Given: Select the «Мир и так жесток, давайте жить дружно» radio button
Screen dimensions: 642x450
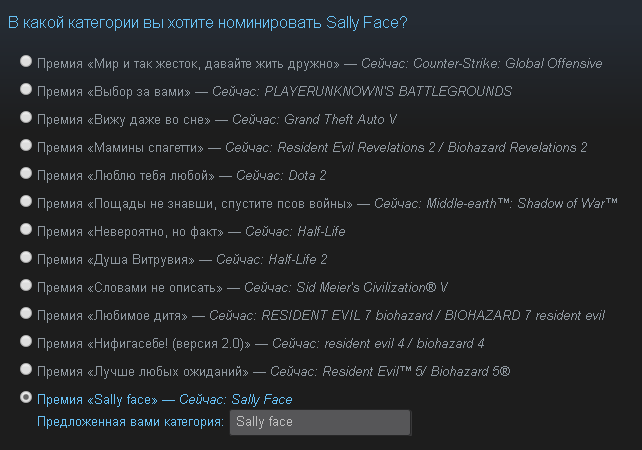Looking at the screenshot, I should click(26, 61).
